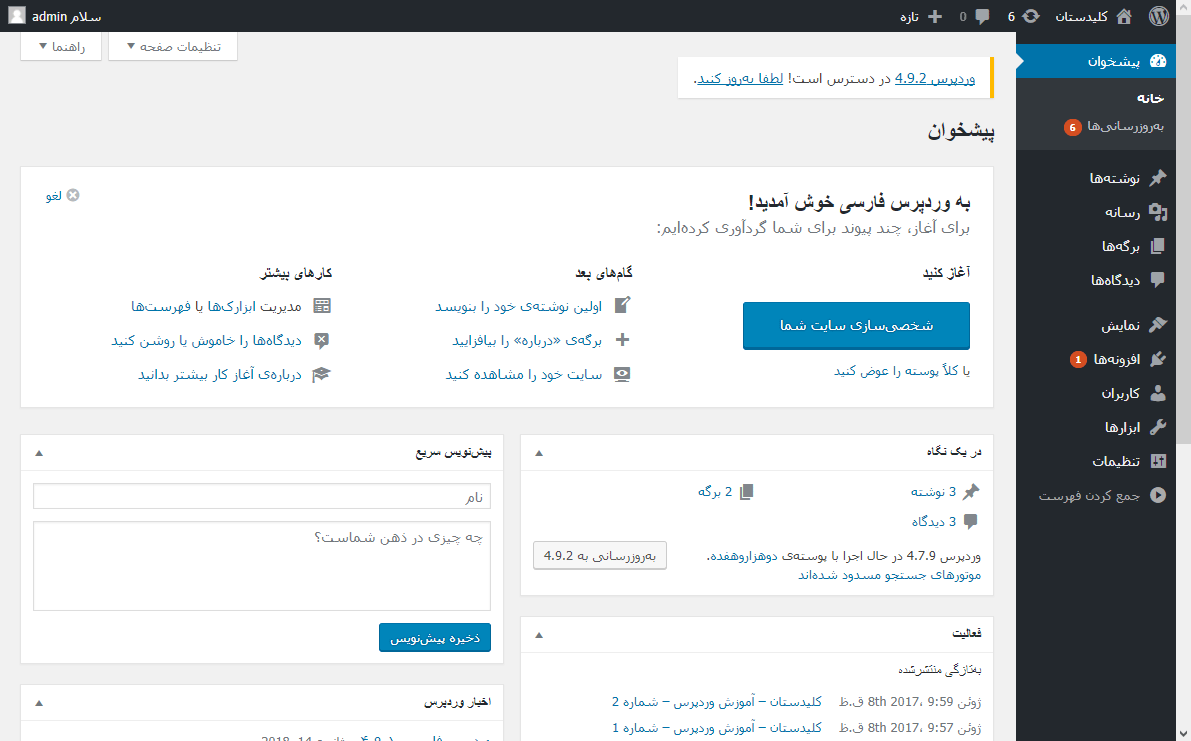Image resolution: width=1191 pixels, height=741 pixels.
Task: Click شخصی‌سازی سایت شما button
Action: (x=856, y=326)
